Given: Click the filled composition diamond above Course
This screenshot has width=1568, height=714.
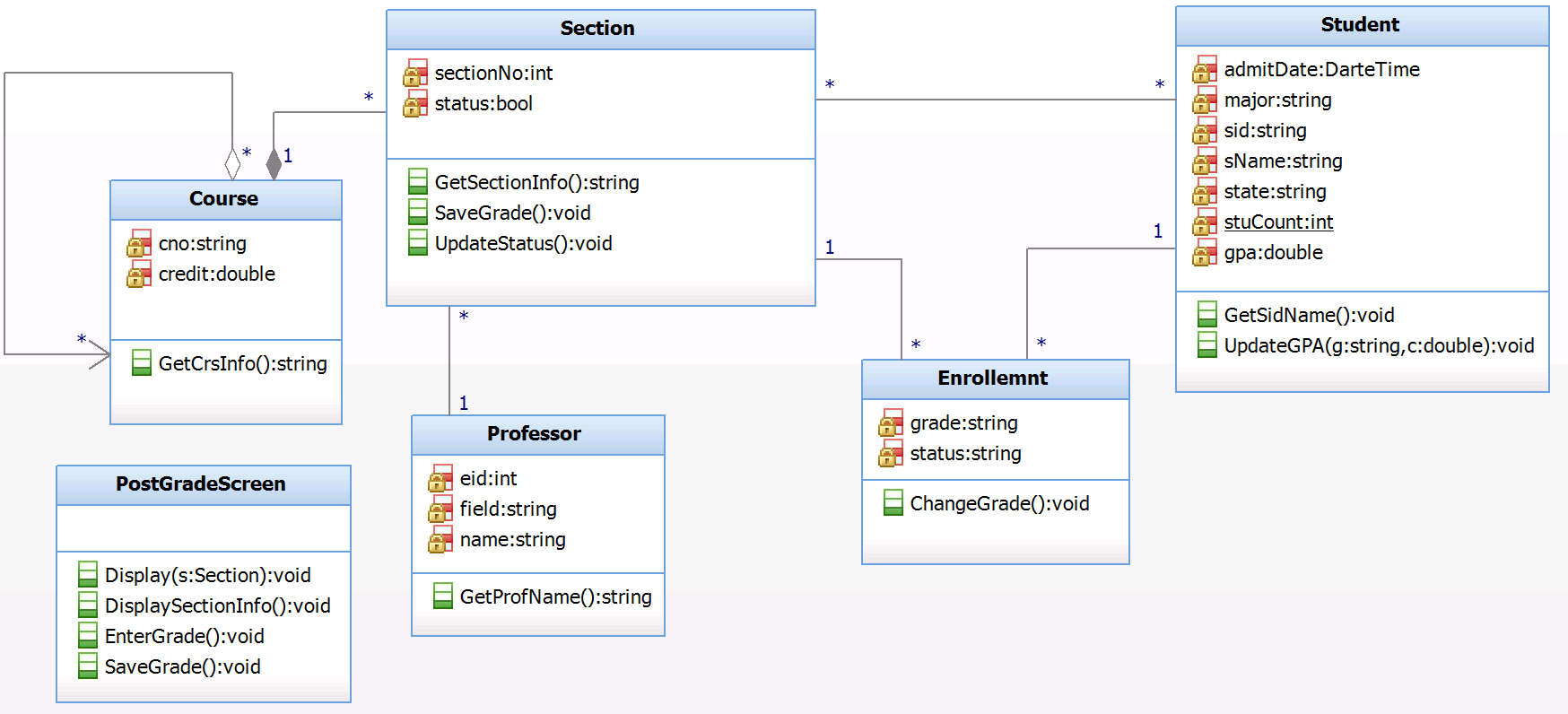Looking at the screenshot, I should click(274, 164).
